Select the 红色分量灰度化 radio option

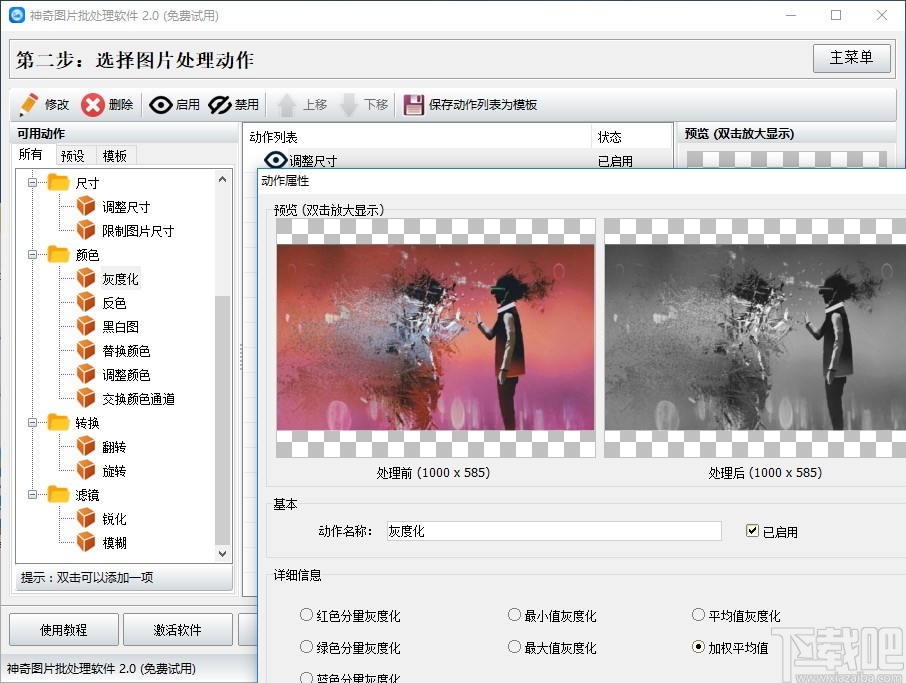click(x=305, y=615)
